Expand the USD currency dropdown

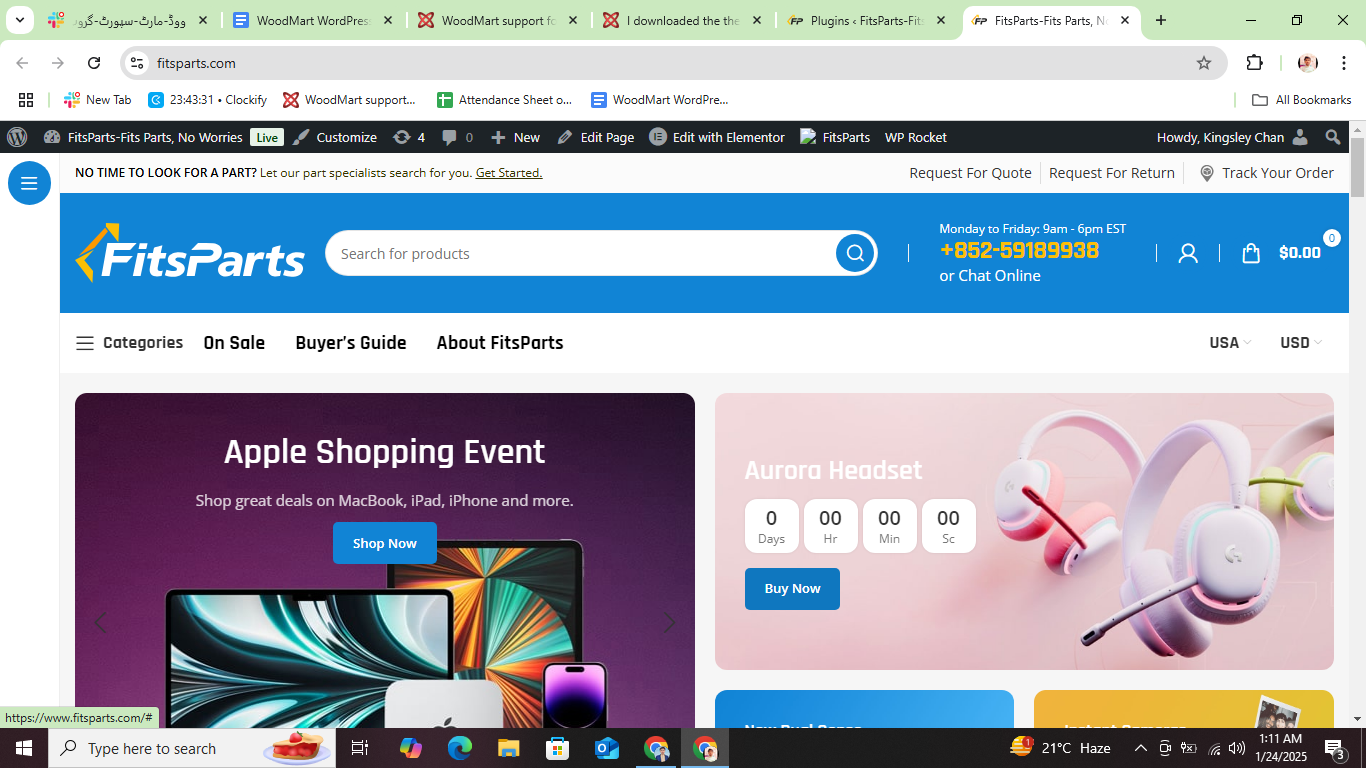point(1301,343)
